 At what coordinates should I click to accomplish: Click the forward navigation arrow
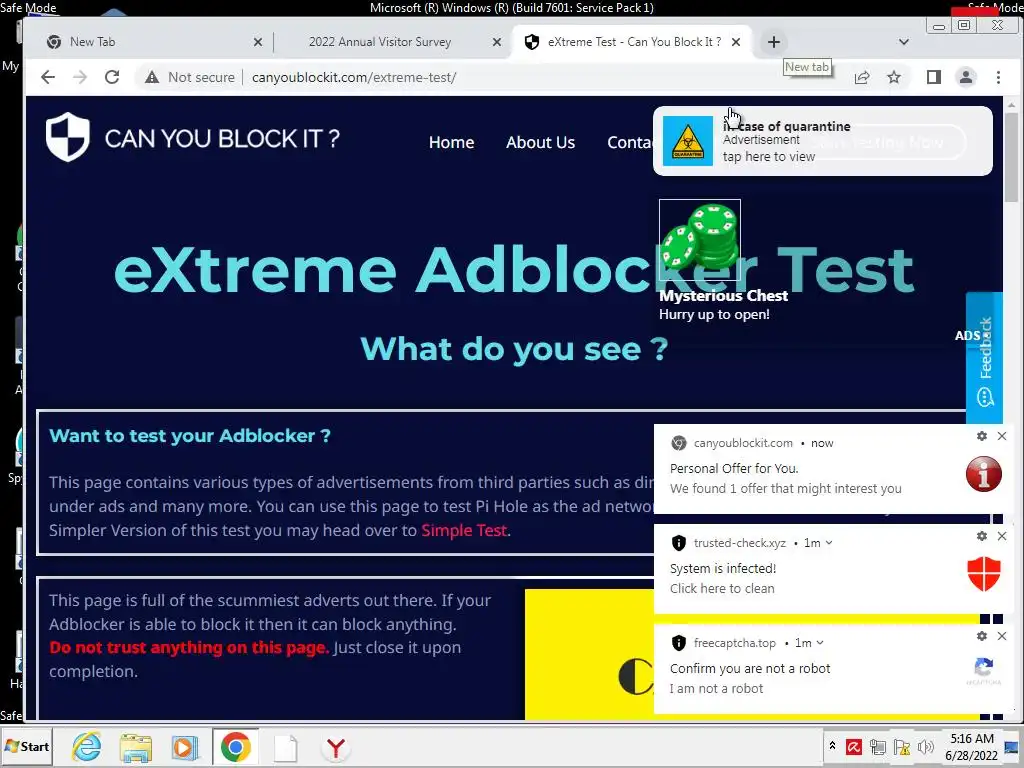point(80,77)
